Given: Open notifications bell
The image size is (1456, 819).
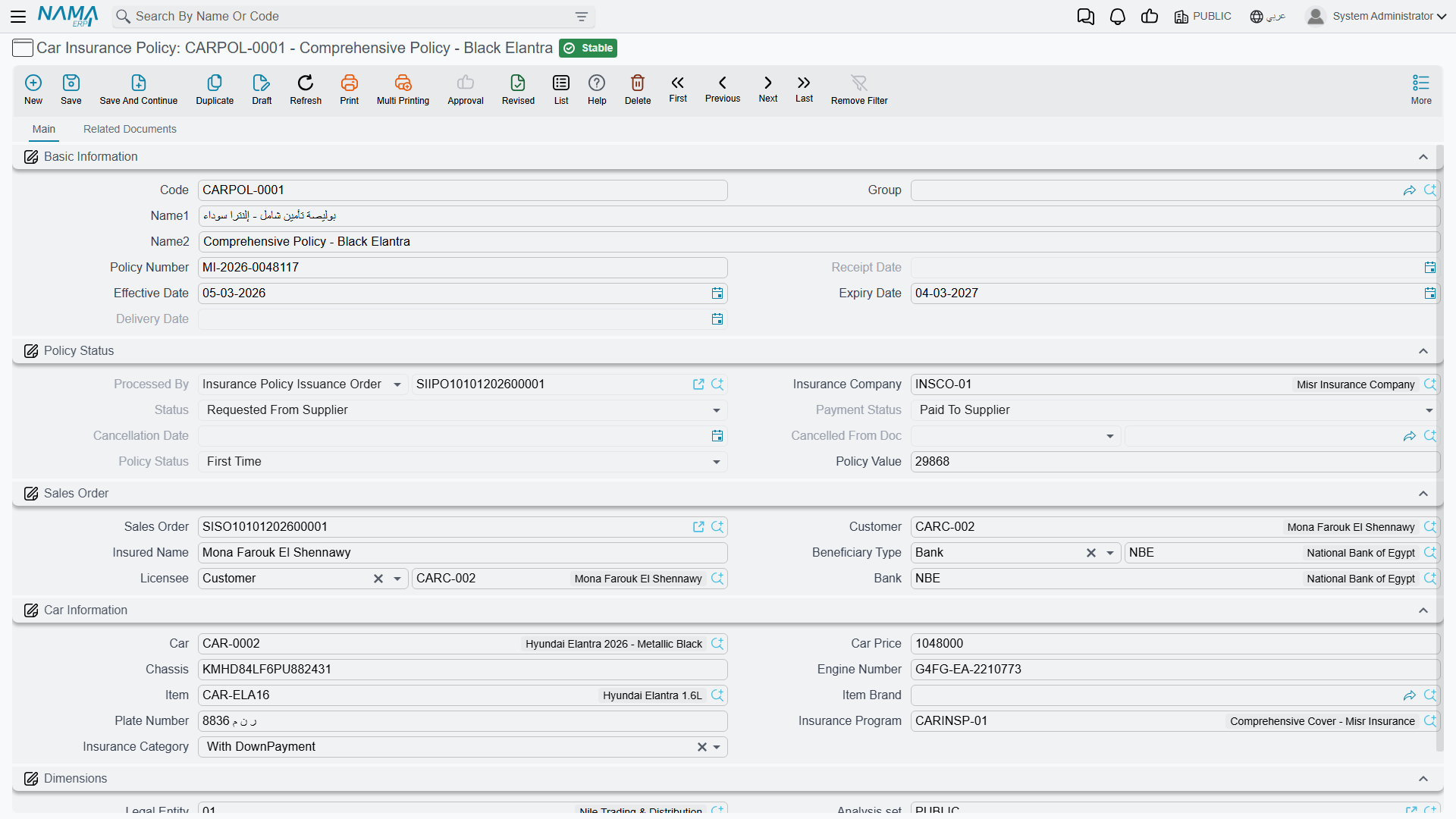Looking at the screenshot, I should 1118,17.
